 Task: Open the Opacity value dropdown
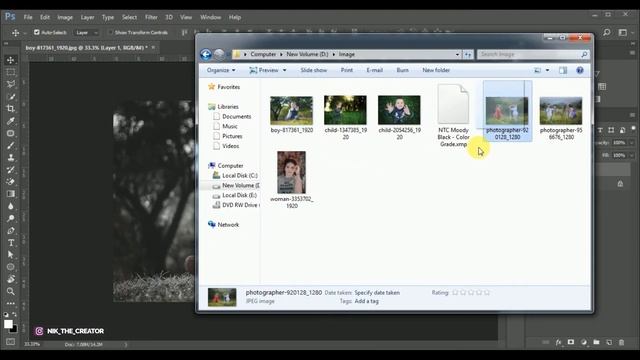pos(632,143)
